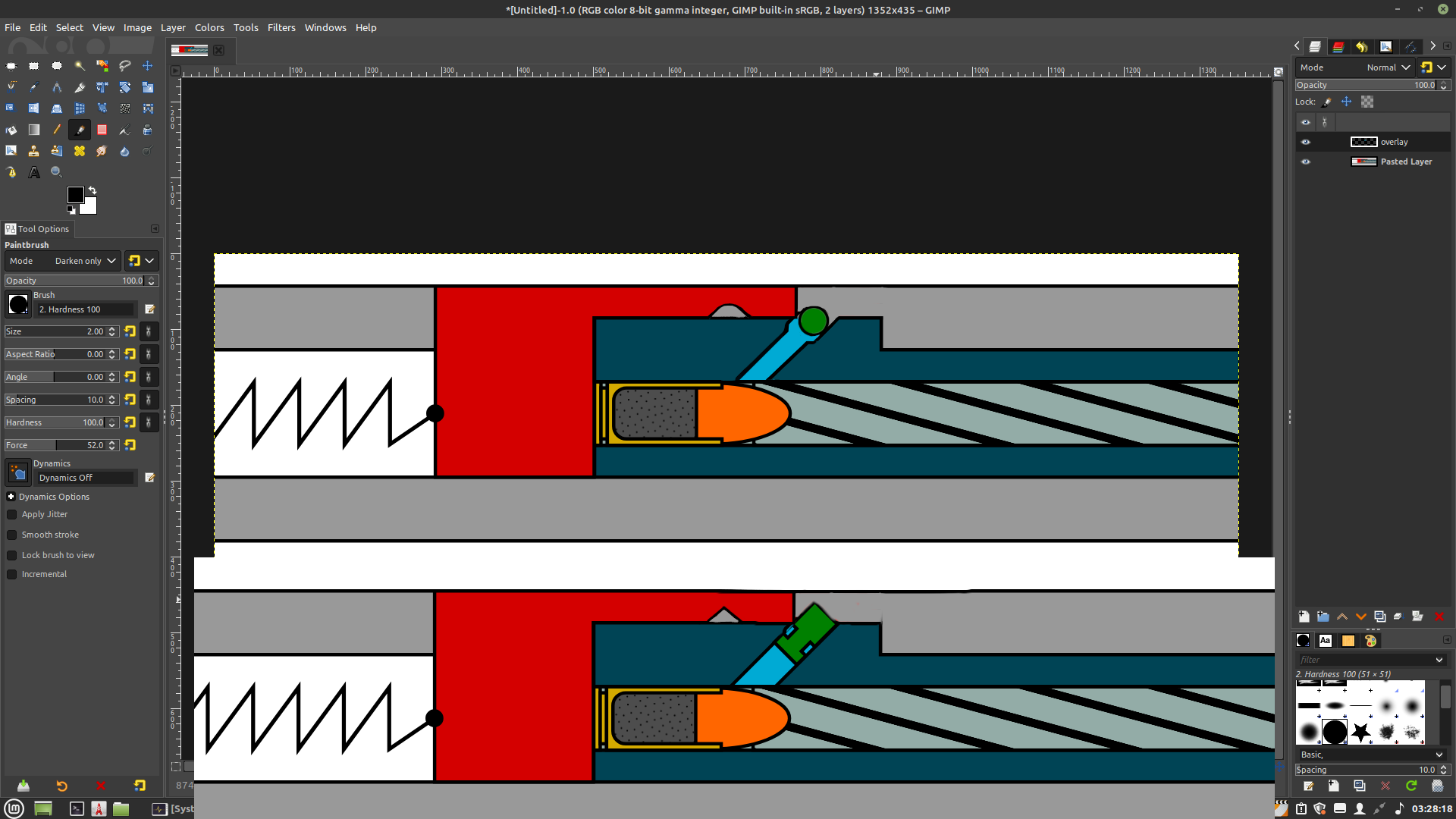Open layer Mode Normal dropdown

click(x=1355, y=67)
